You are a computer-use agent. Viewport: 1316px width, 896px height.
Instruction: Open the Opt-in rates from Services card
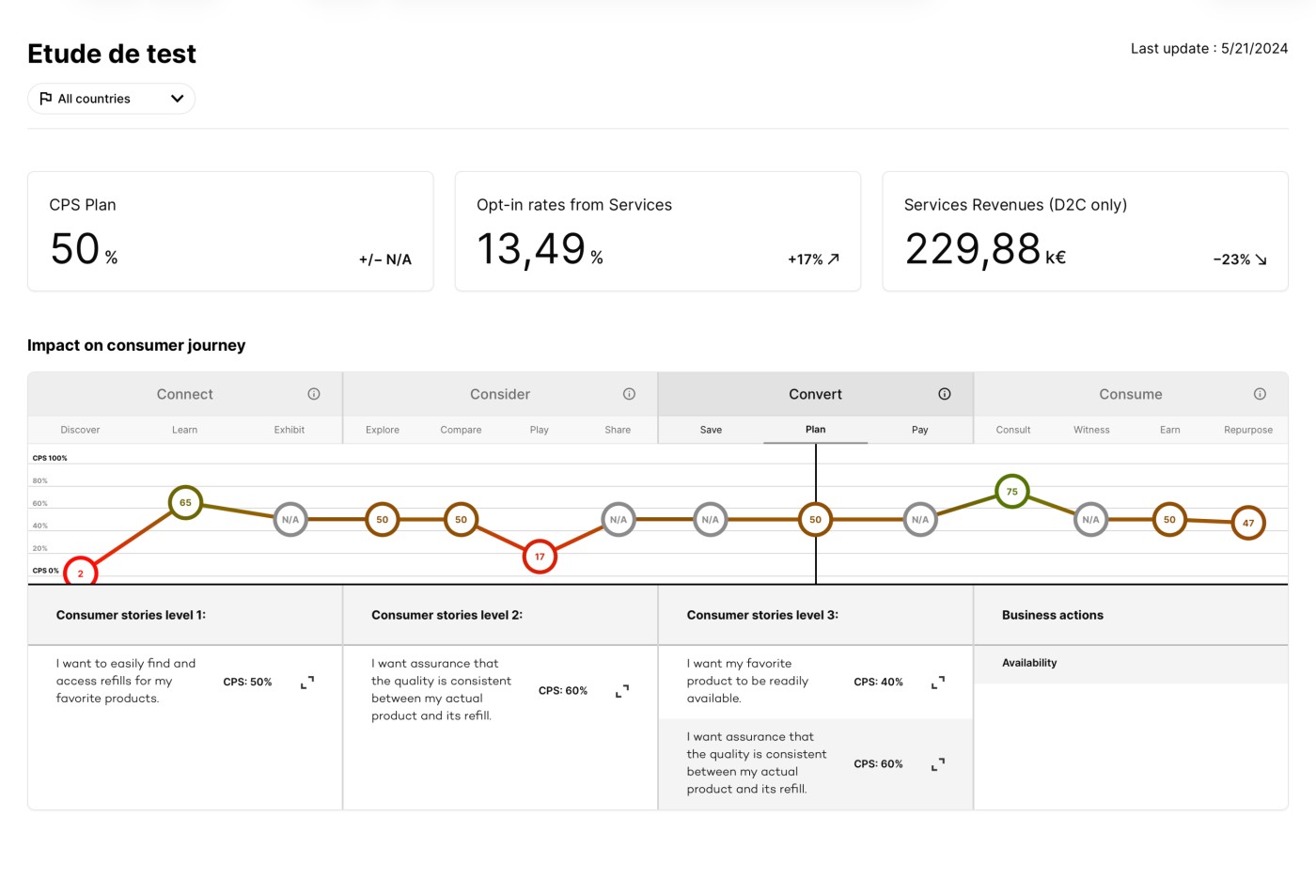(x=657, y=231)
